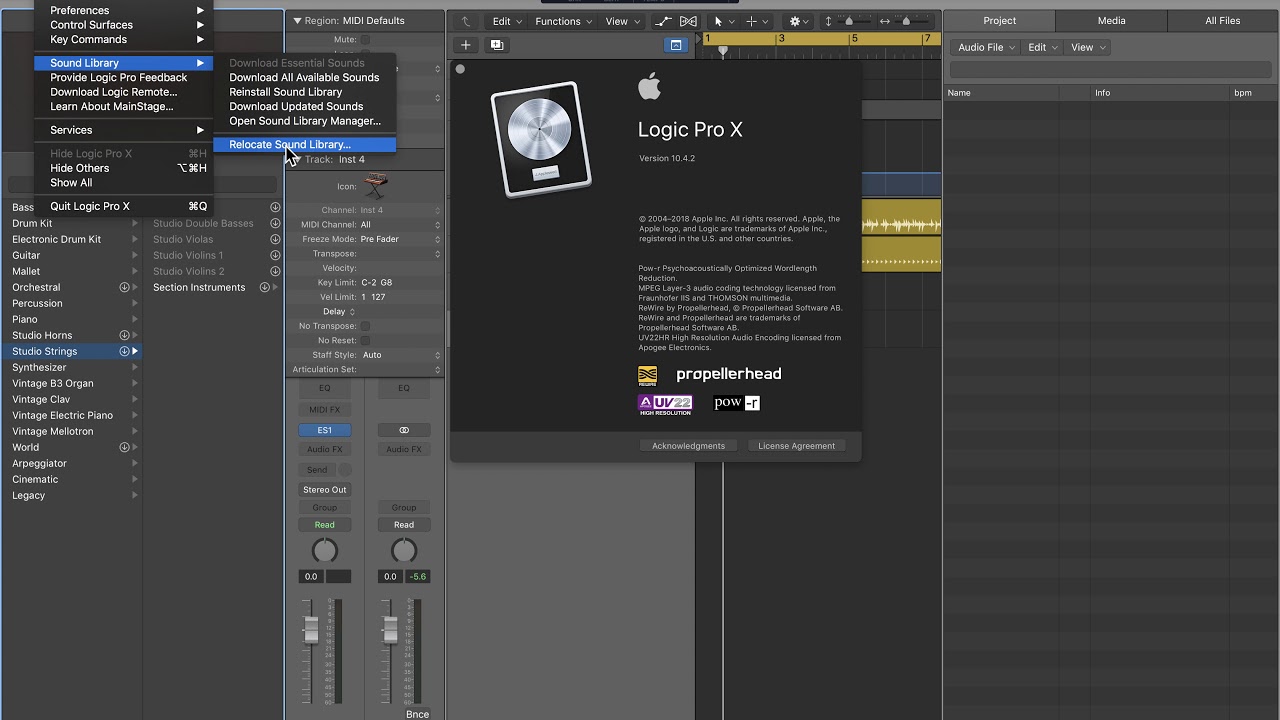This screenshot has width=1280, height=720.
Task: Toggle Read automation on Stereo Out strip
Action: [404, 525]
